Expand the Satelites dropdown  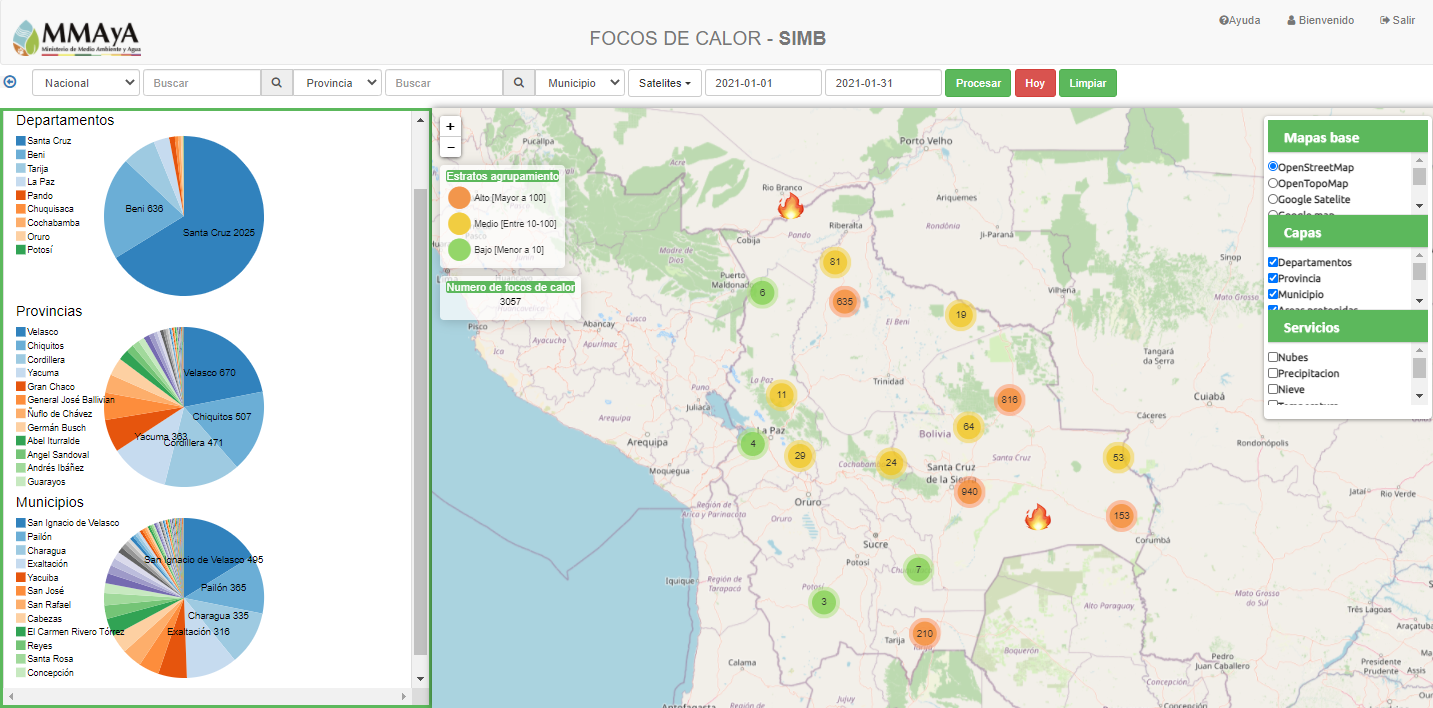point(664,83)
